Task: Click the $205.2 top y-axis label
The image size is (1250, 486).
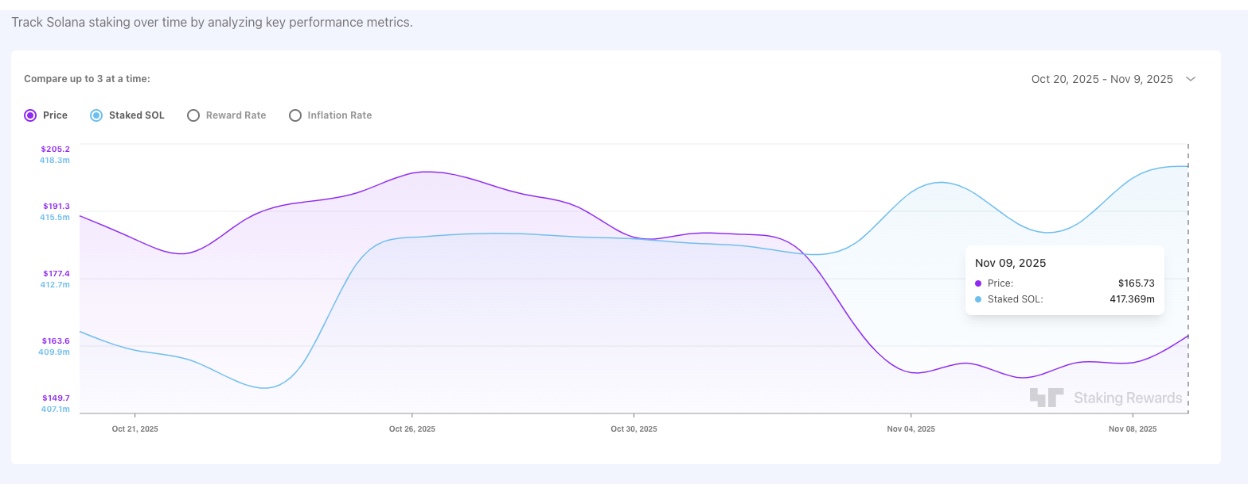Action: [x=56, y=149]
